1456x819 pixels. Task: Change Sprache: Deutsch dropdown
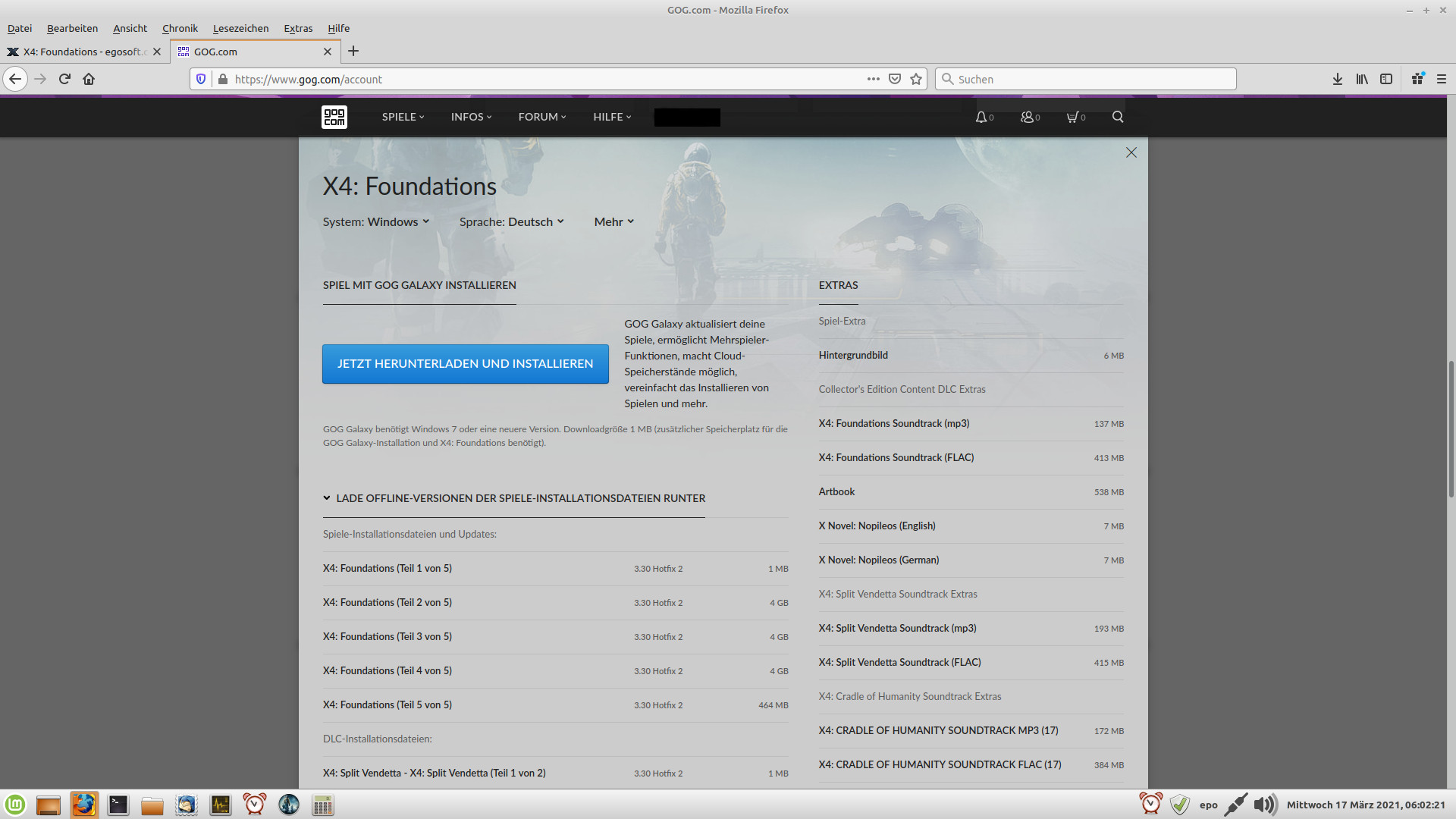click(512, 221)
